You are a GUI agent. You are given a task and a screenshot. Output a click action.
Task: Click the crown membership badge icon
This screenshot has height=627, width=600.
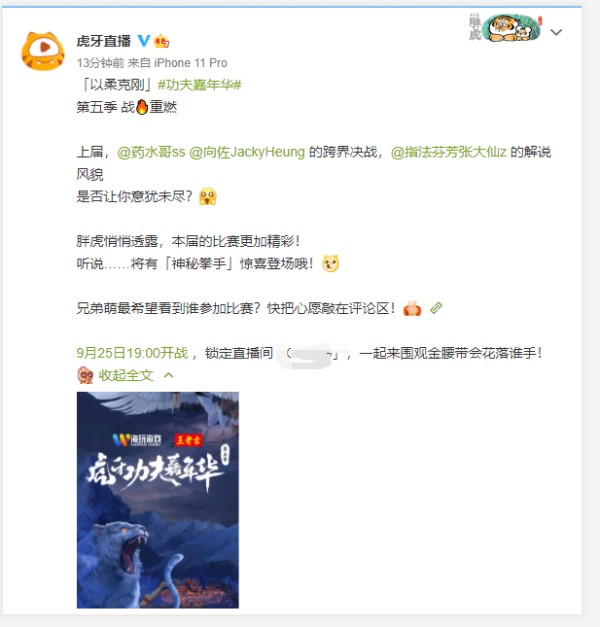[x=161, y=41]
